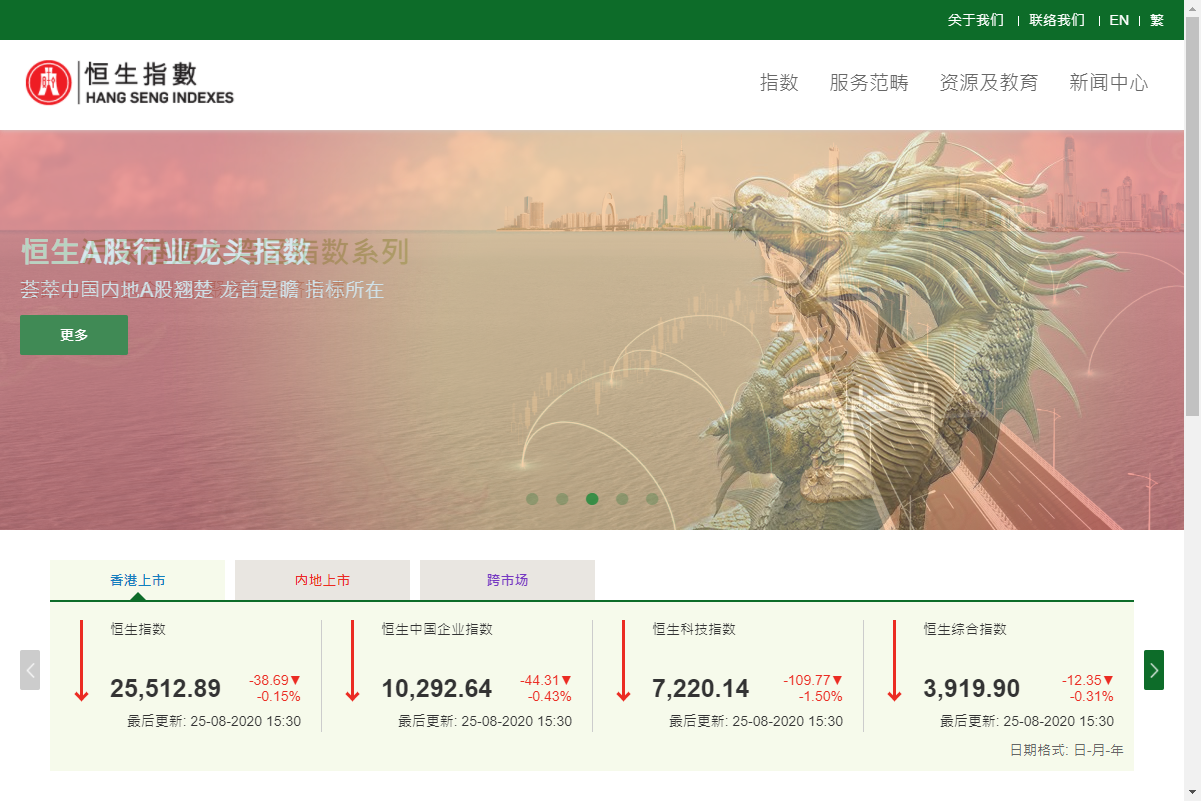Open 联络我们 link in top bar
This screenshot has width=1201, height=801.
click(1057, 20)
